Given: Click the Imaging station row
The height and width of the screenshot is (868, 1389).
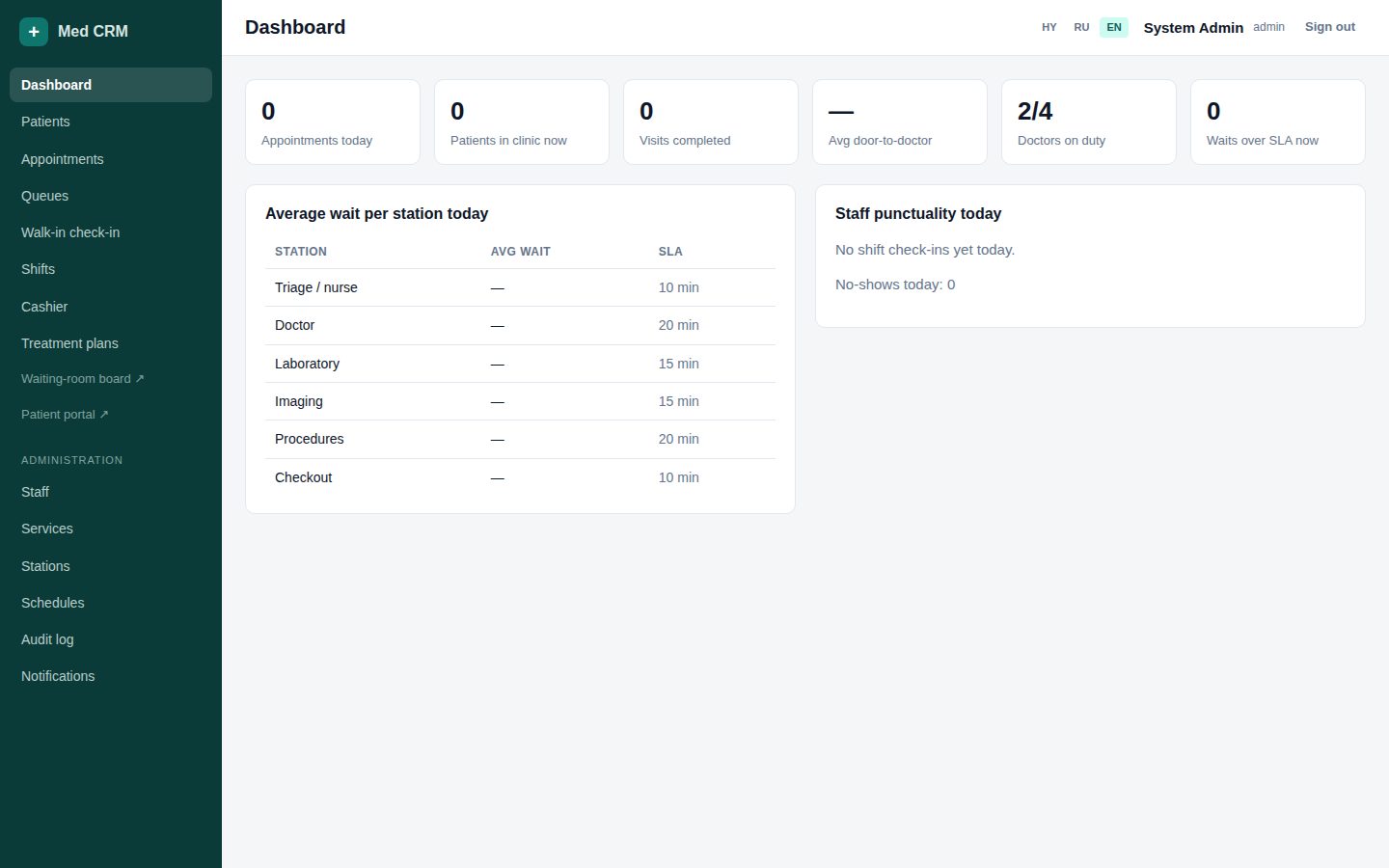Looking at the screenshot, I should 520,401.
